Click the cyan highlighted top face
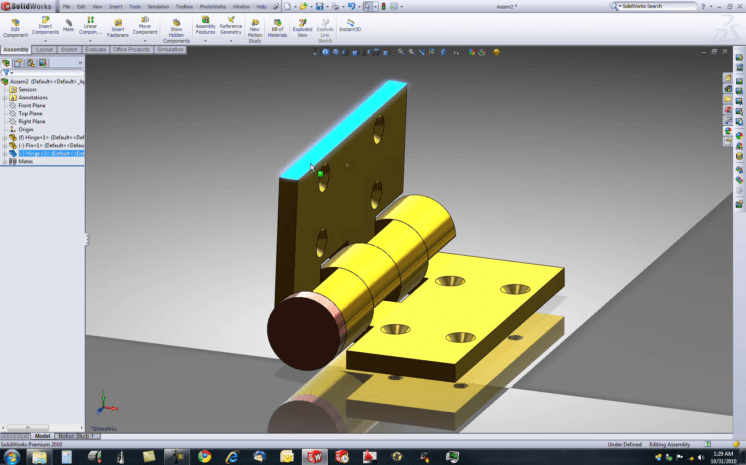The width and height of the screenshot is (746, 465). (344, 129)
